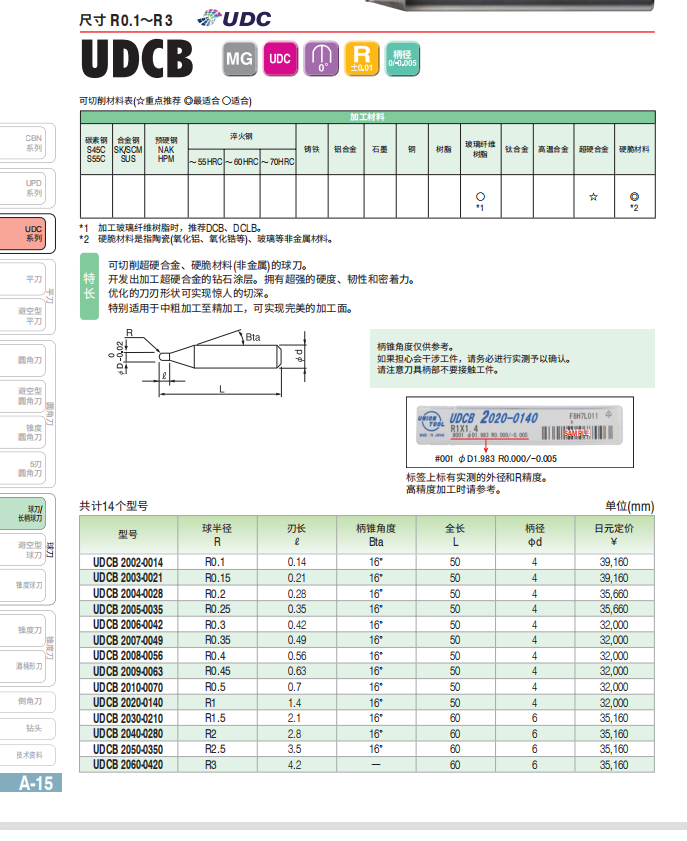Click the 单位(mm) unit label
Screen dimensions: 687x841
coord(630,506)
